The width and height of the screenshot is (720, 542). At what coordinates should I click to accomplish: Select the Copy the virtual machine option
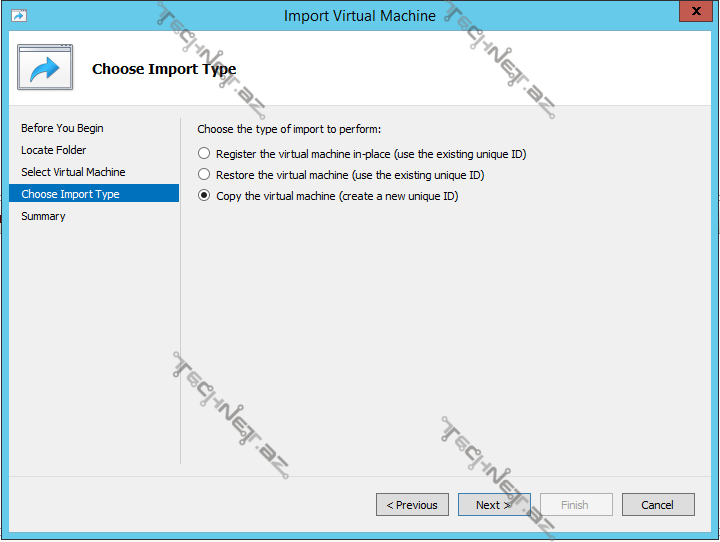[204, 196]
